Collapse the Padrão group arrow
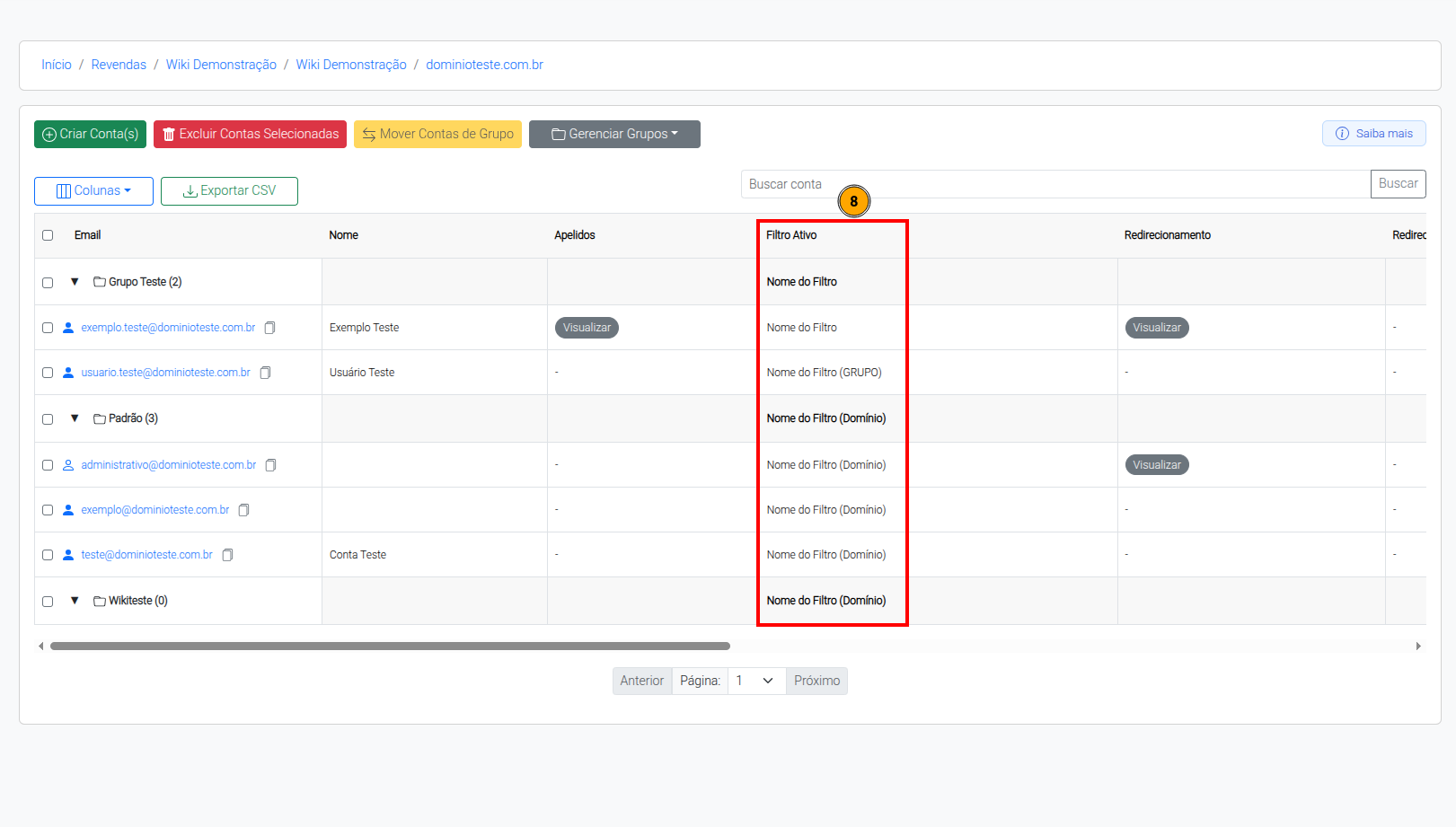The width and height of the screenshot is (1456, 827). click(75, 418)
